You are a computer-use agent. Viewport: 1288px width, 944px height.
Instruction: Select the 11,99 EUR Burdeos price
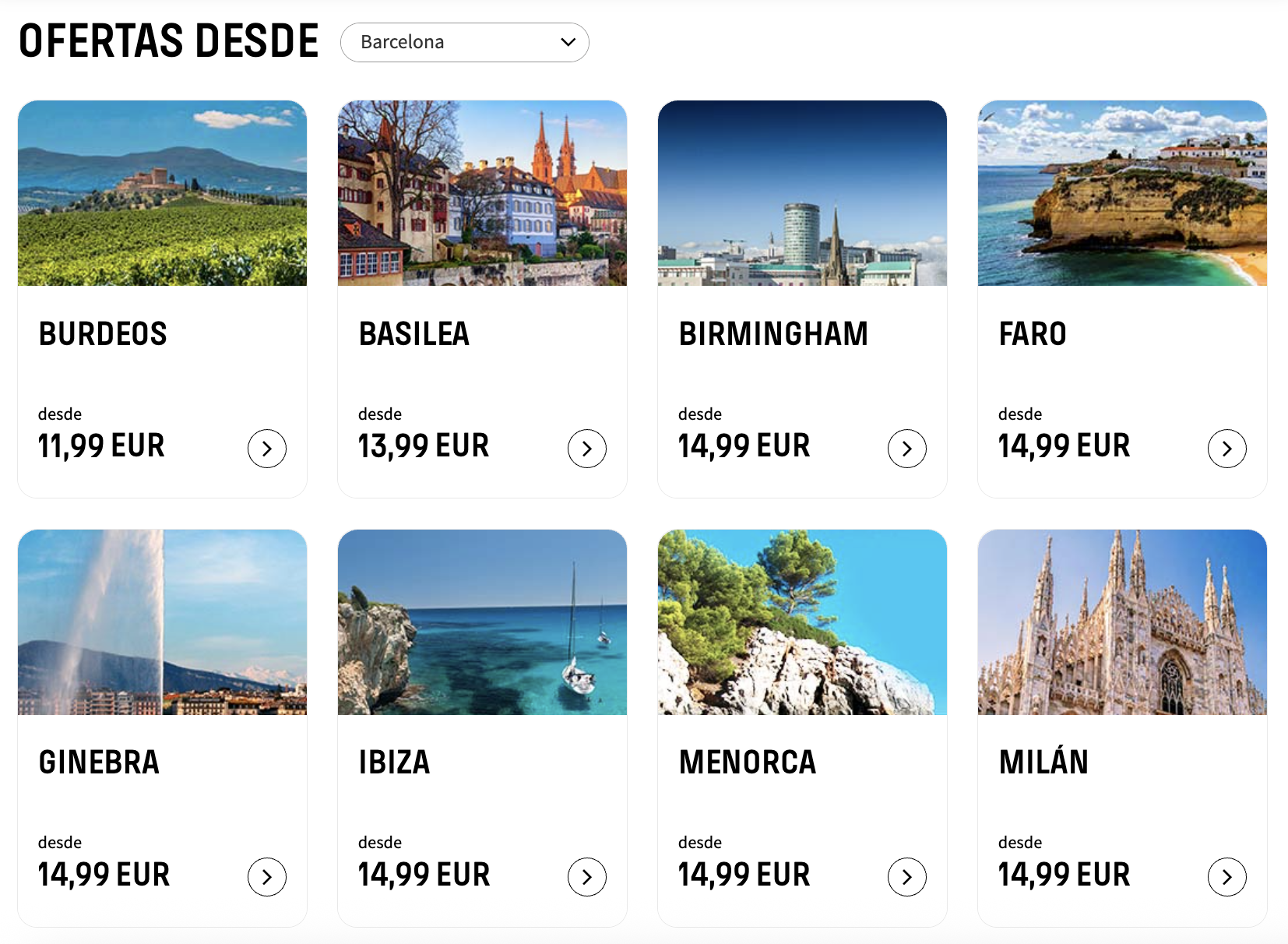click(x=101, y=446)
